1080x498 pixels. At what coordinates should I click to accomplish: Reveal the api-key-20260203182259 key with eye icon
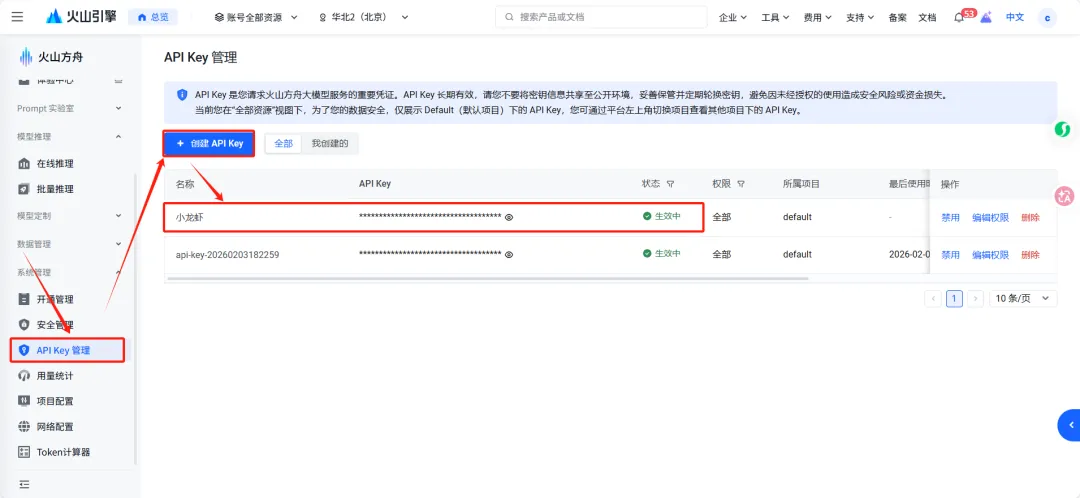tap(510, 254)
